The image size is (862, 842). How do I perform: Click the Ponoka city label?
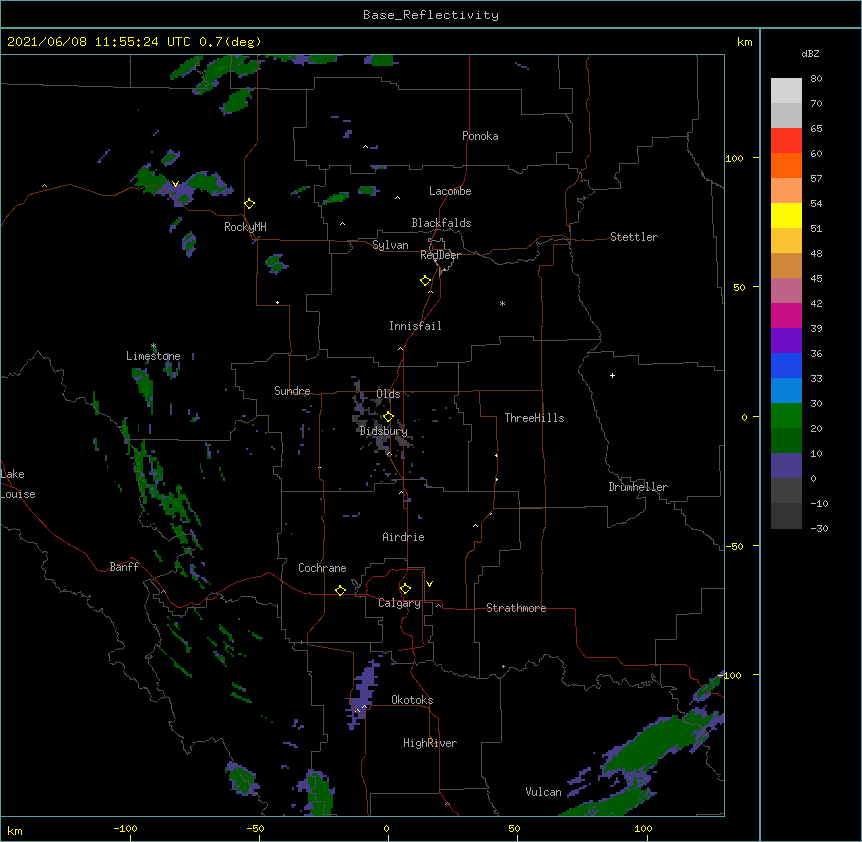coord(480,136)
